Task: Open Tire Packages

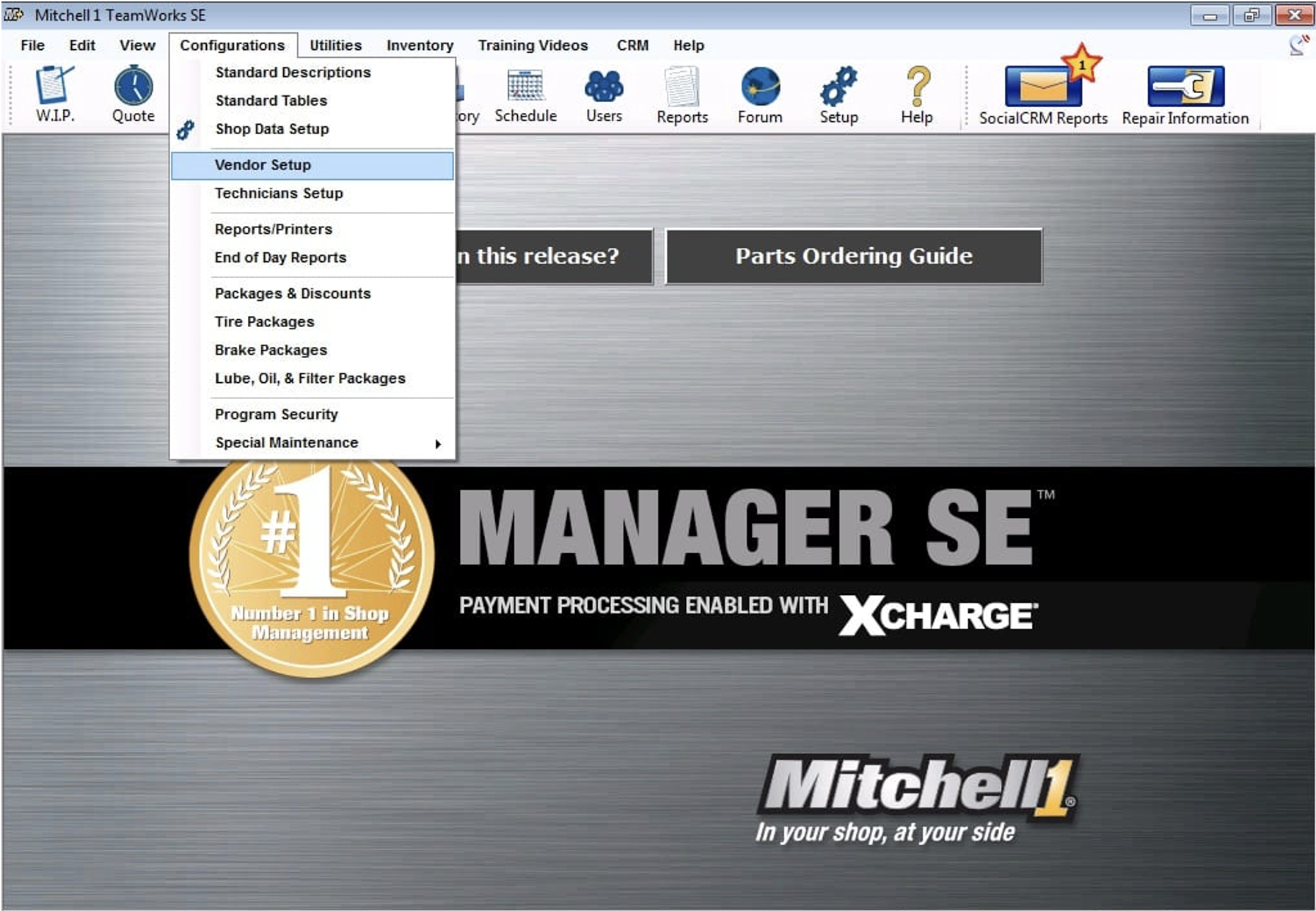Action: click(x=312, y=322)
